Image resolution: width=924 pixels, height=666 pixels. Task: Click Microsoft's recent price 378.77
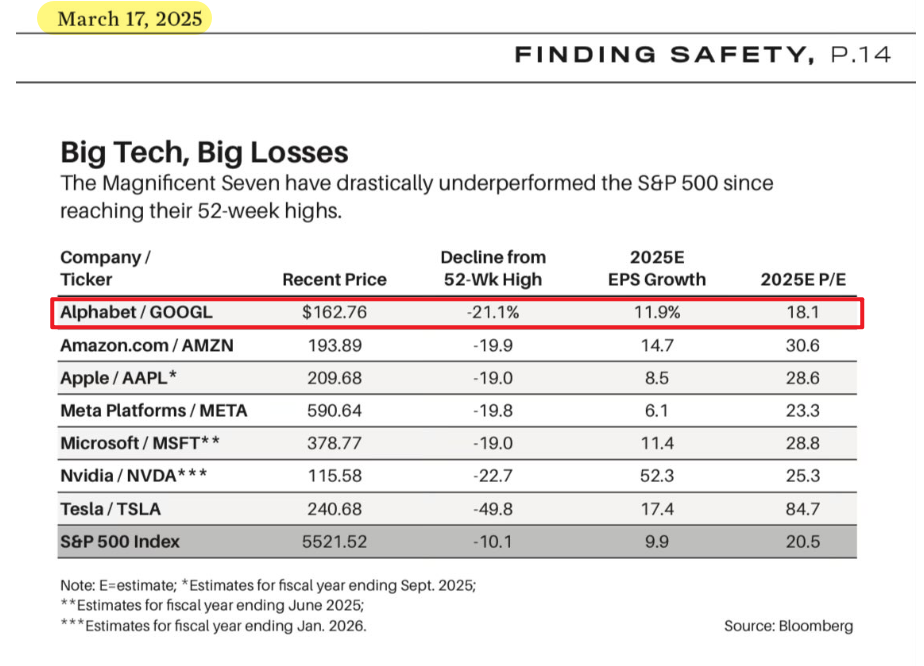coord(335,444)
